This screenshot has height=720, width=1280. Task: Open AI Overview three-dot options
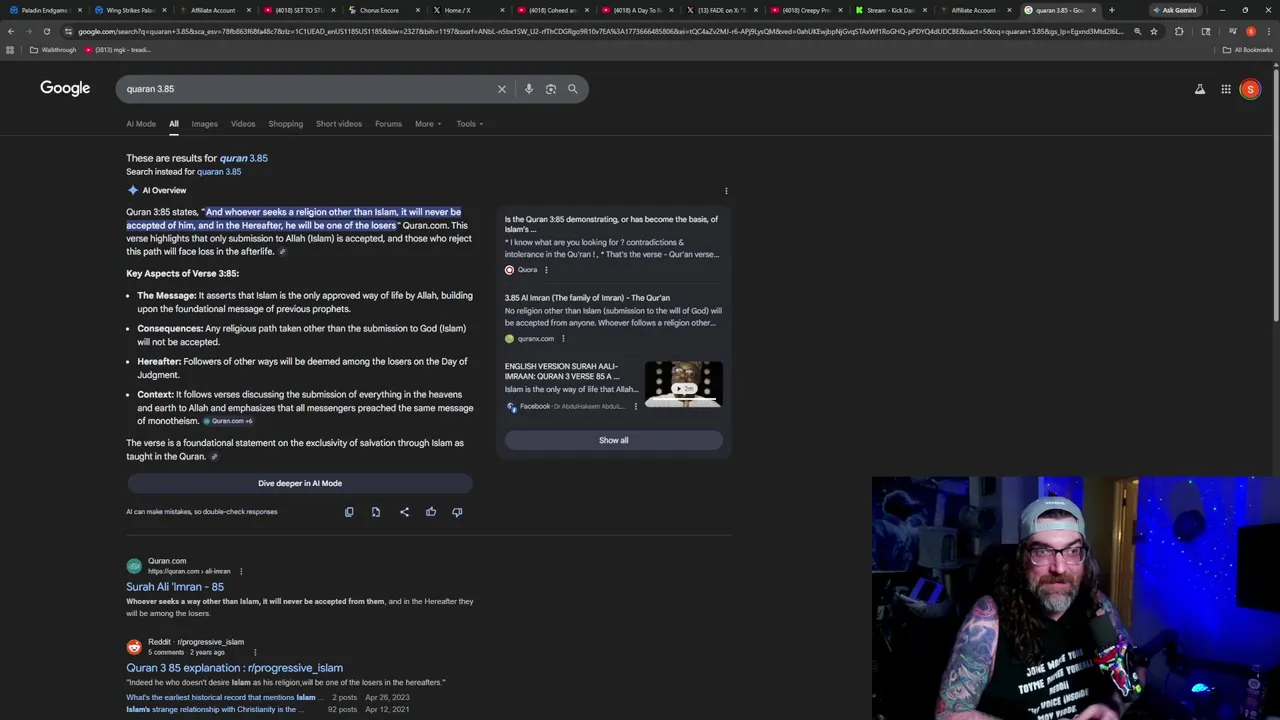pos(726,190)
